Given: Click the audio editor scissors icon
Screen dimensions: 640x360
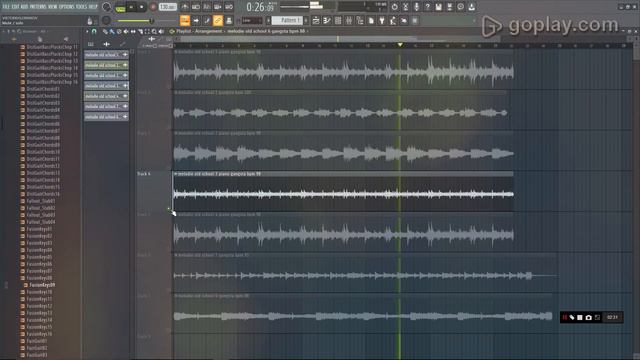Looking at the screenshot, I should click(405, 7).
